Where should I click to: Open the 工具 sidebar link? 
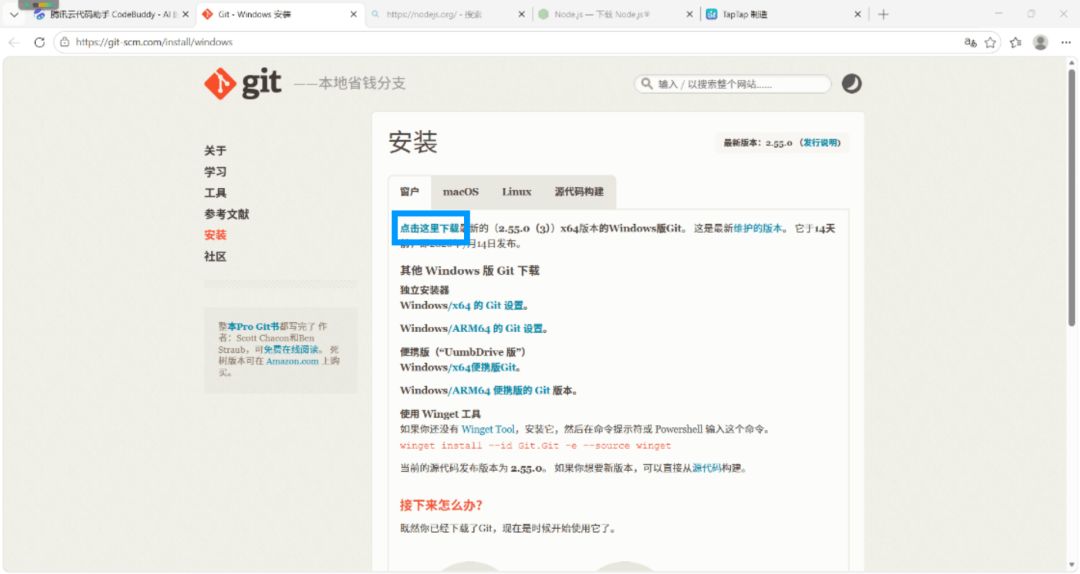tap(215, 193)
